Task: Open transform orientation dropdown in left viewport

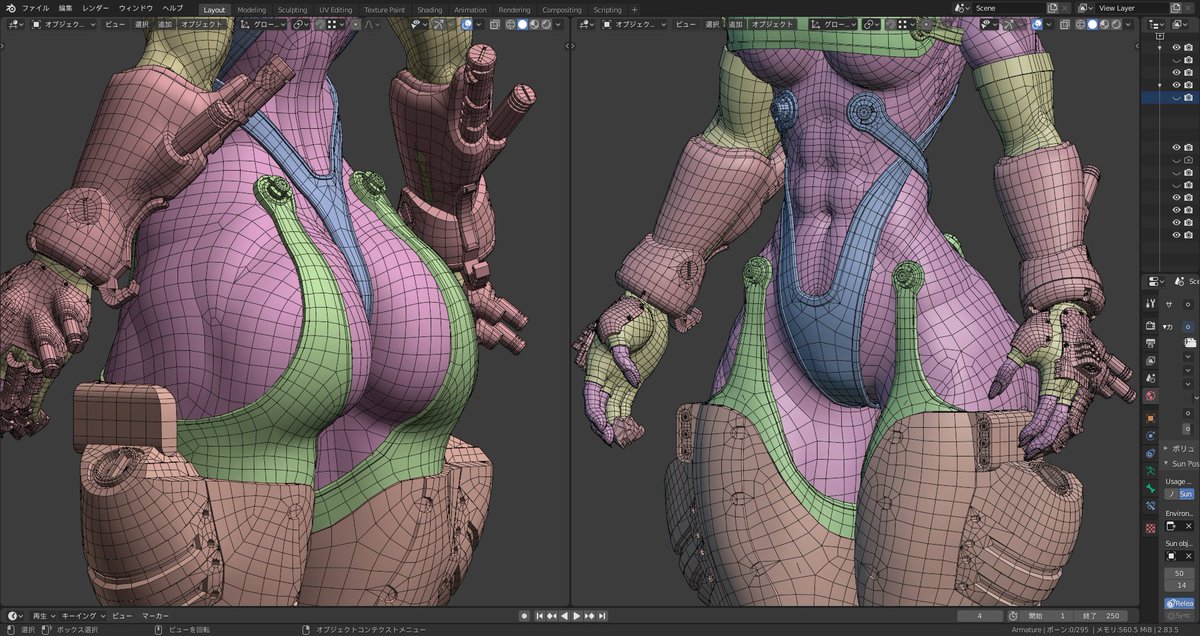Action: coord(261,24)
